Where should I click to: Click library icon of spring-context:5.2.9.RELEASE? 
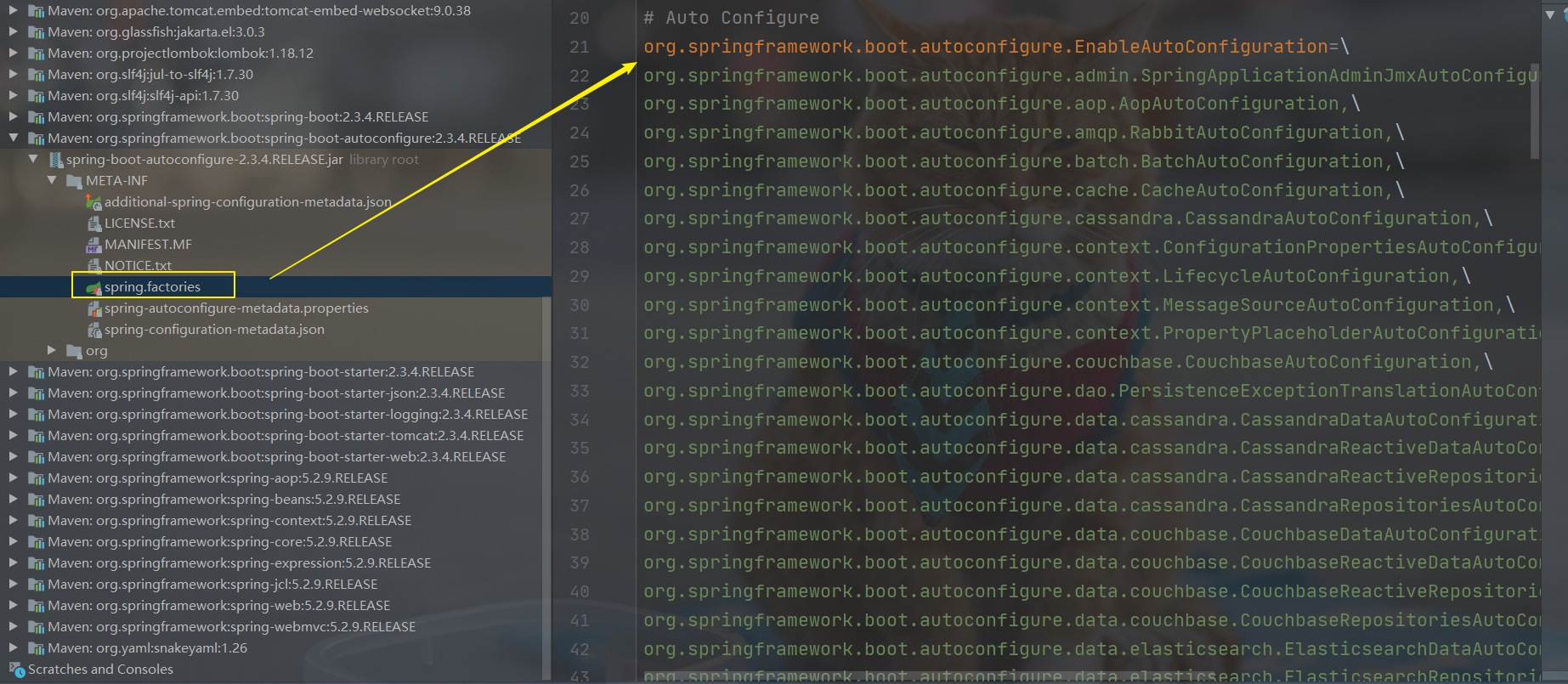[x=37, y=521]
